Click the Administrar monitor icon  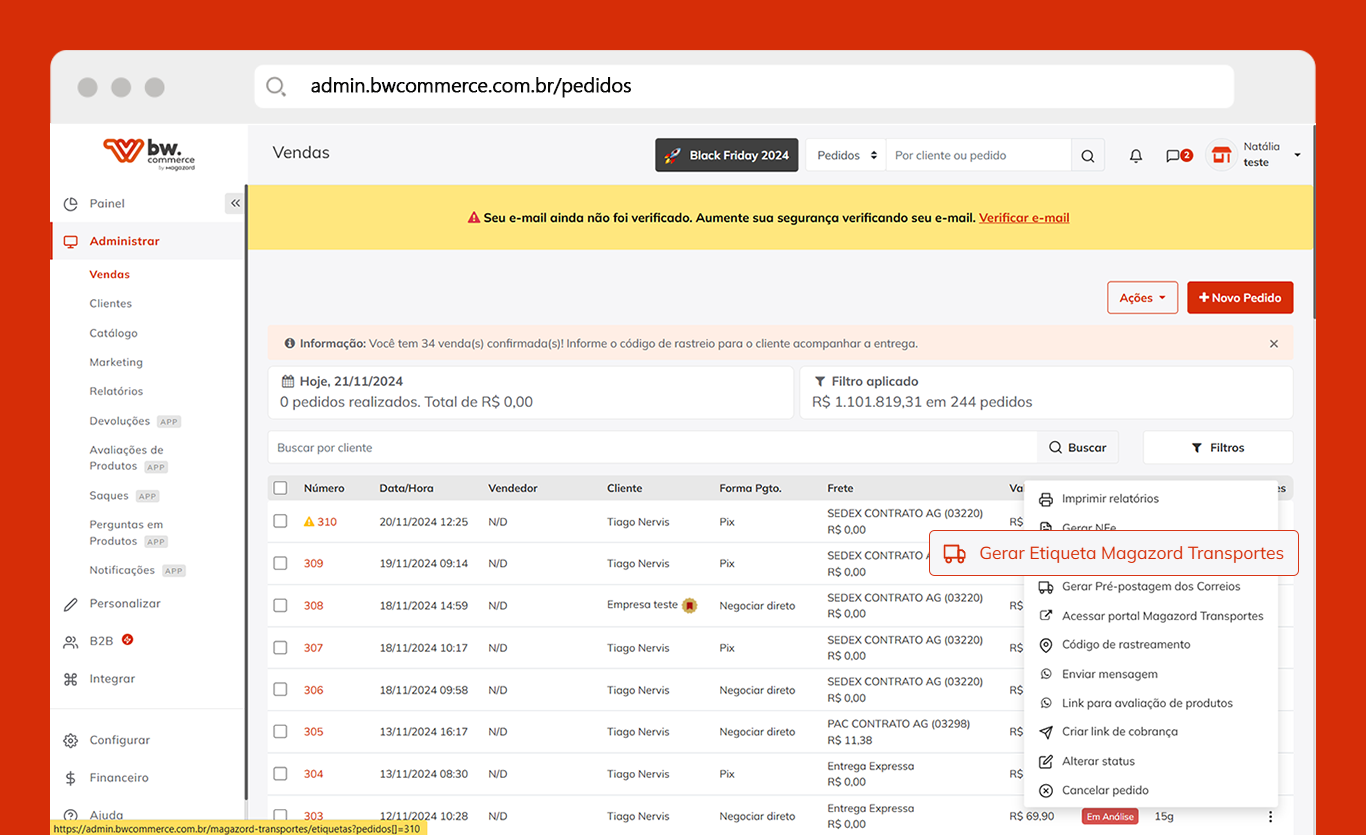tap(70, 241)
